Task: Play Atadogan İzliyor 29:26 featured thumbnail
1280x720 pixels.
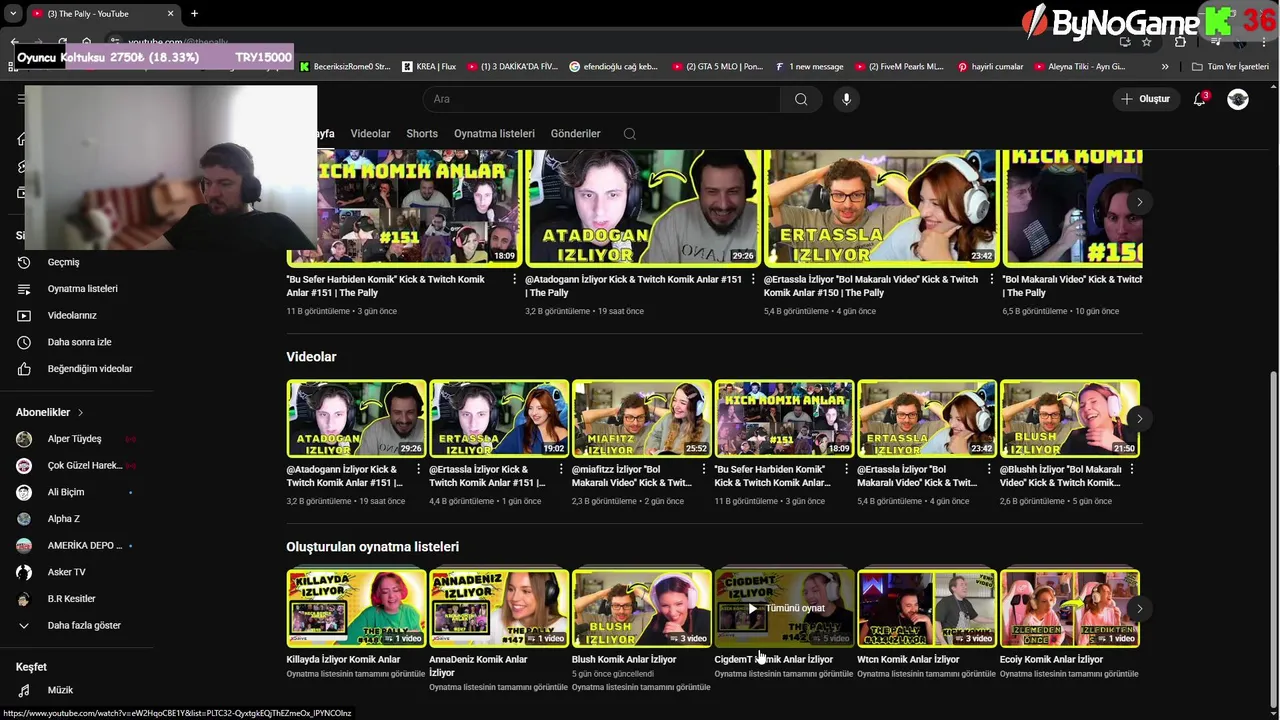Action: (x=642, y=207)
